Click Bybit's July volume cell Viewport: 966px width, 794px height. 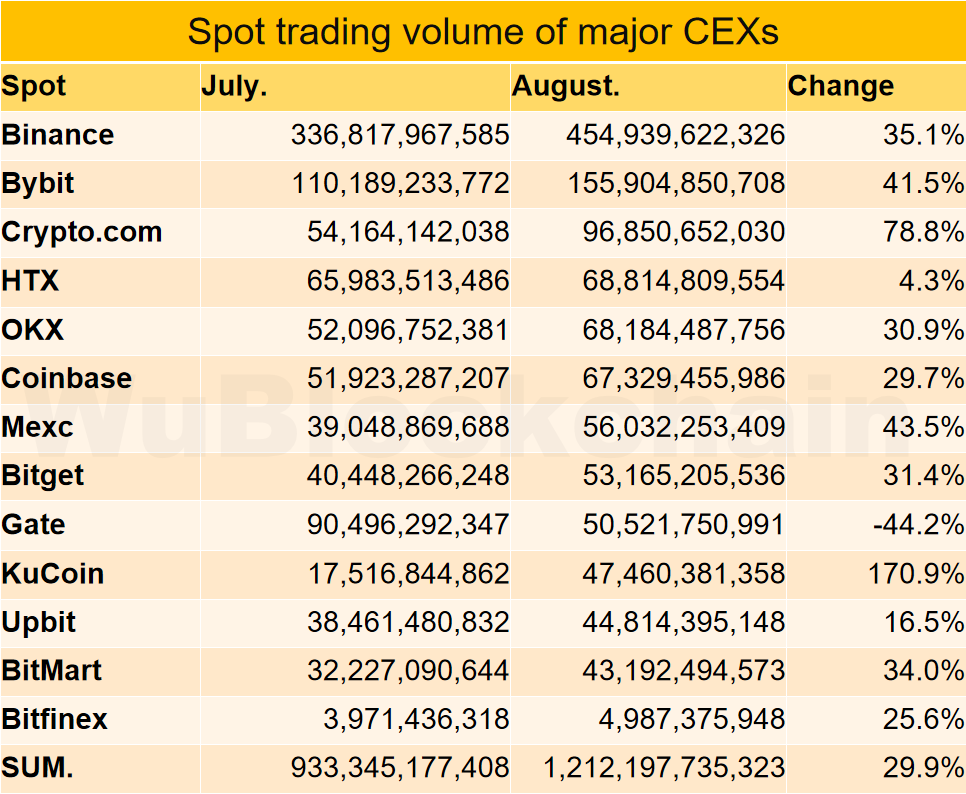point(355,184)
